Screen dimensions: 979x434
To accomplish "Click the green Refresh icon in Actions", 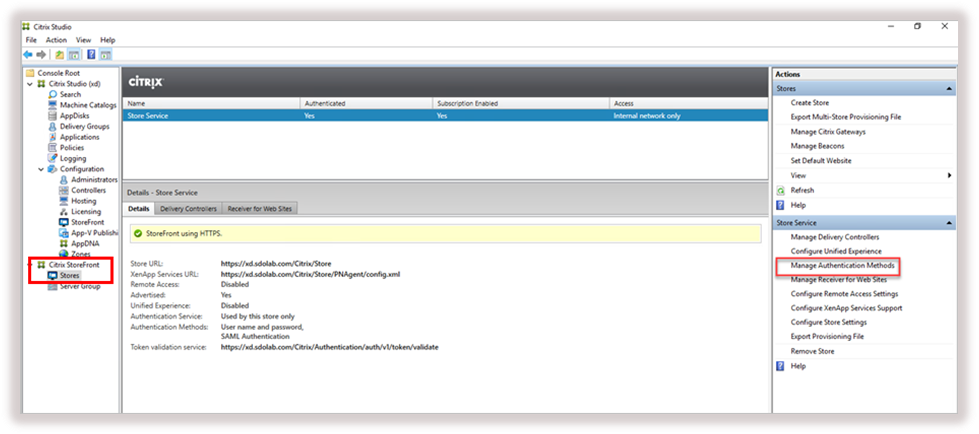I will (x=780, y=190).
